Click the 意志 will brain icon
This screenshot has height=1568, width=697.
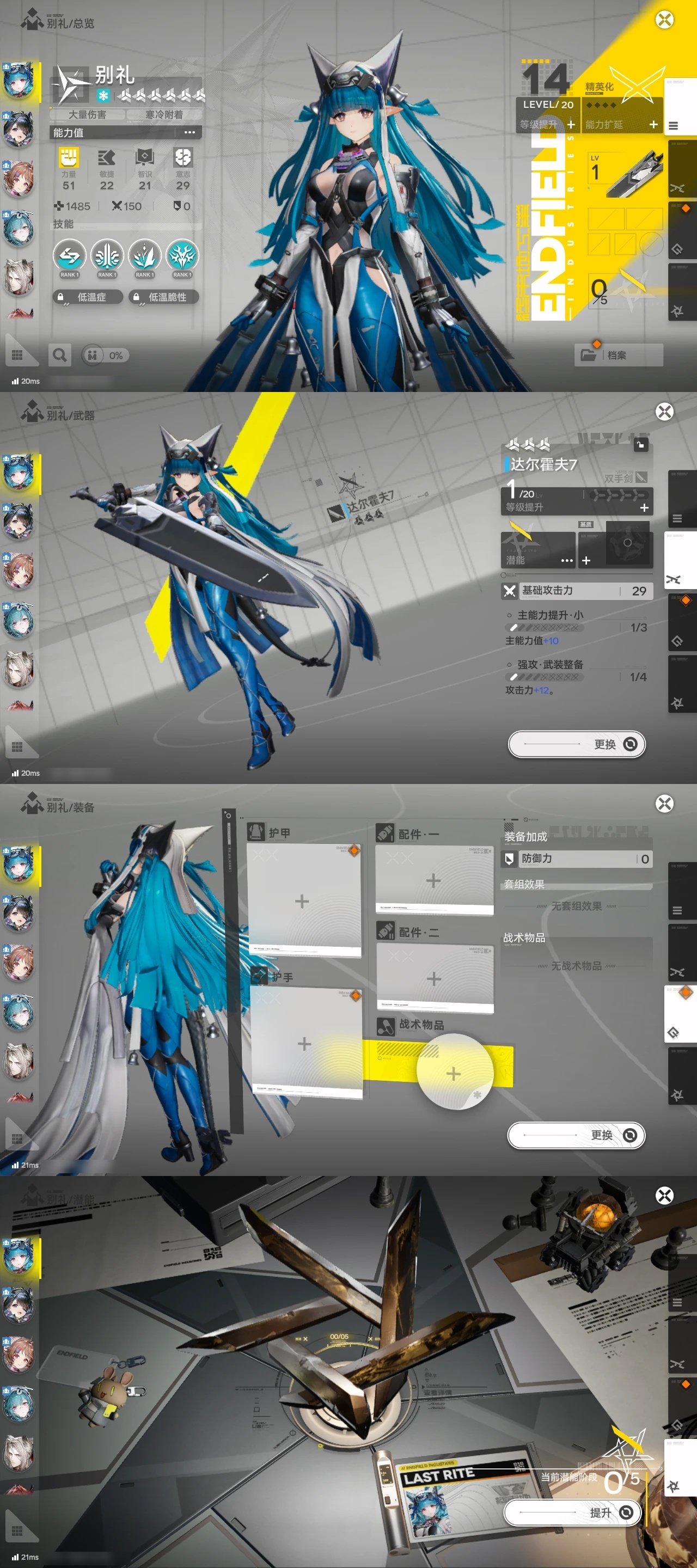pyautogui.click(x=182, y=157)
